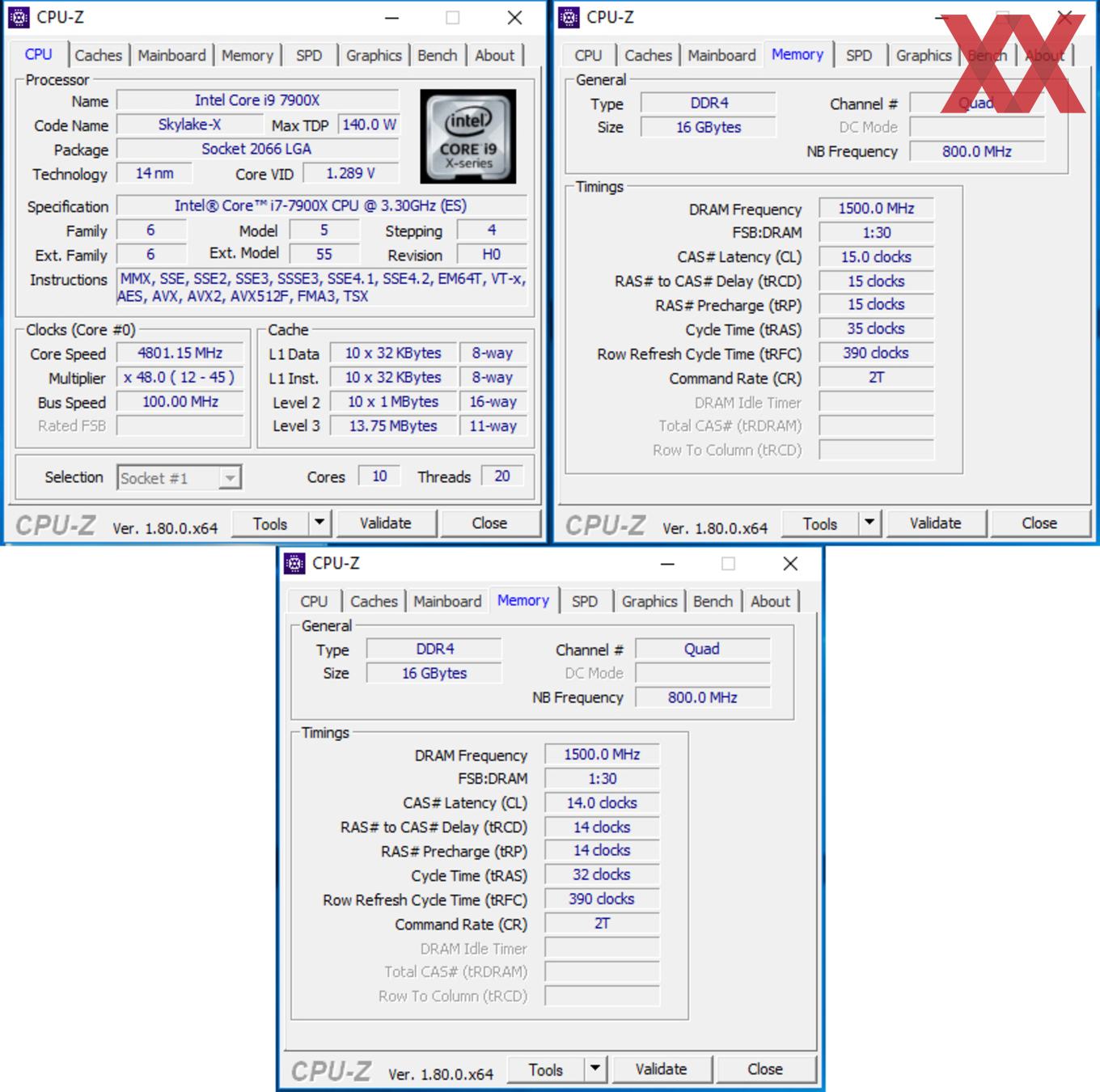
Task: Click Channel # value Quad in bottom window
Action: tap(702, 649)
